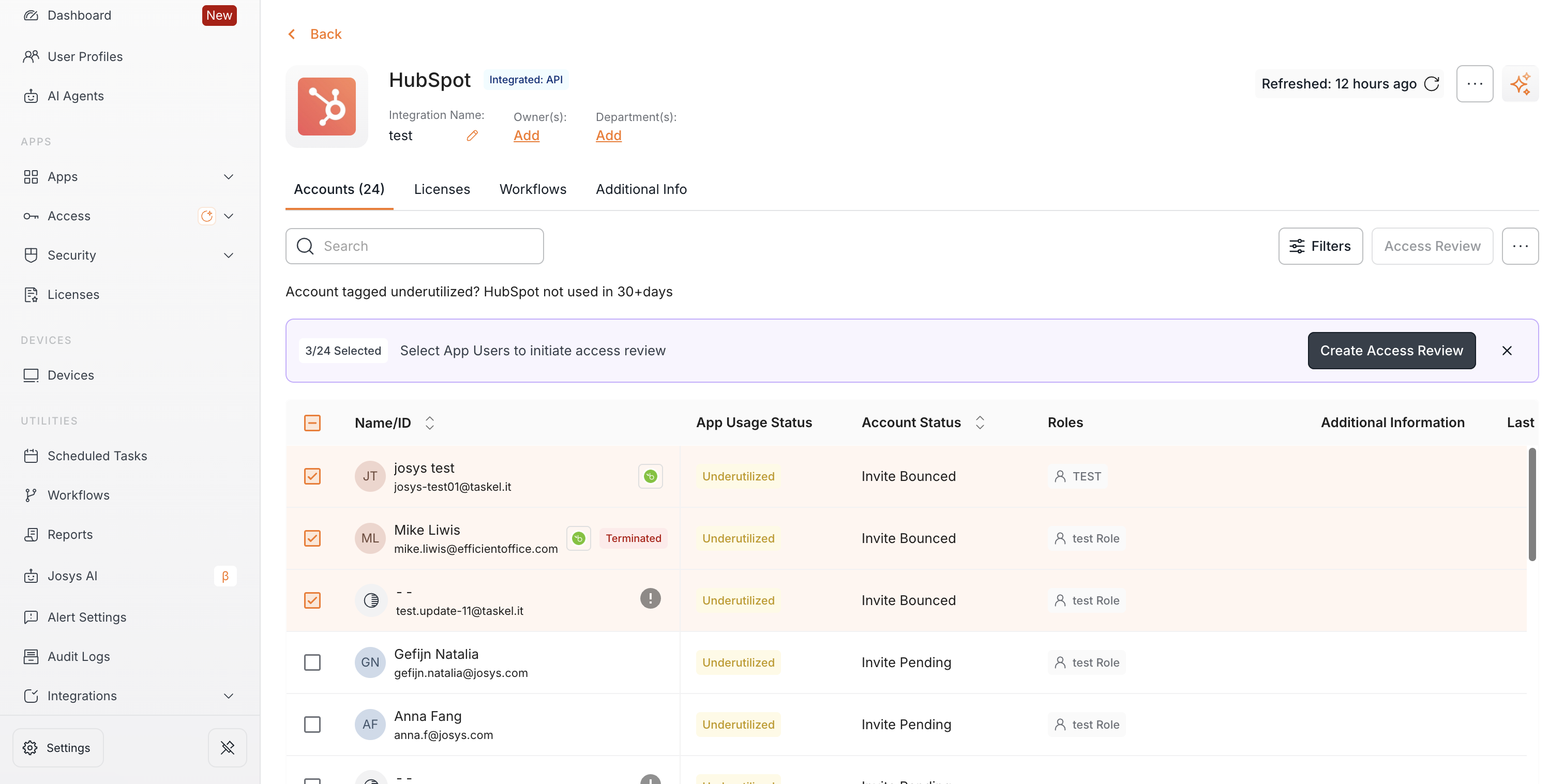The height and width of the screenshot is (784, 1564).
Task: Dismiss the access review selection banner
Action: click(x=1507, y=351)
